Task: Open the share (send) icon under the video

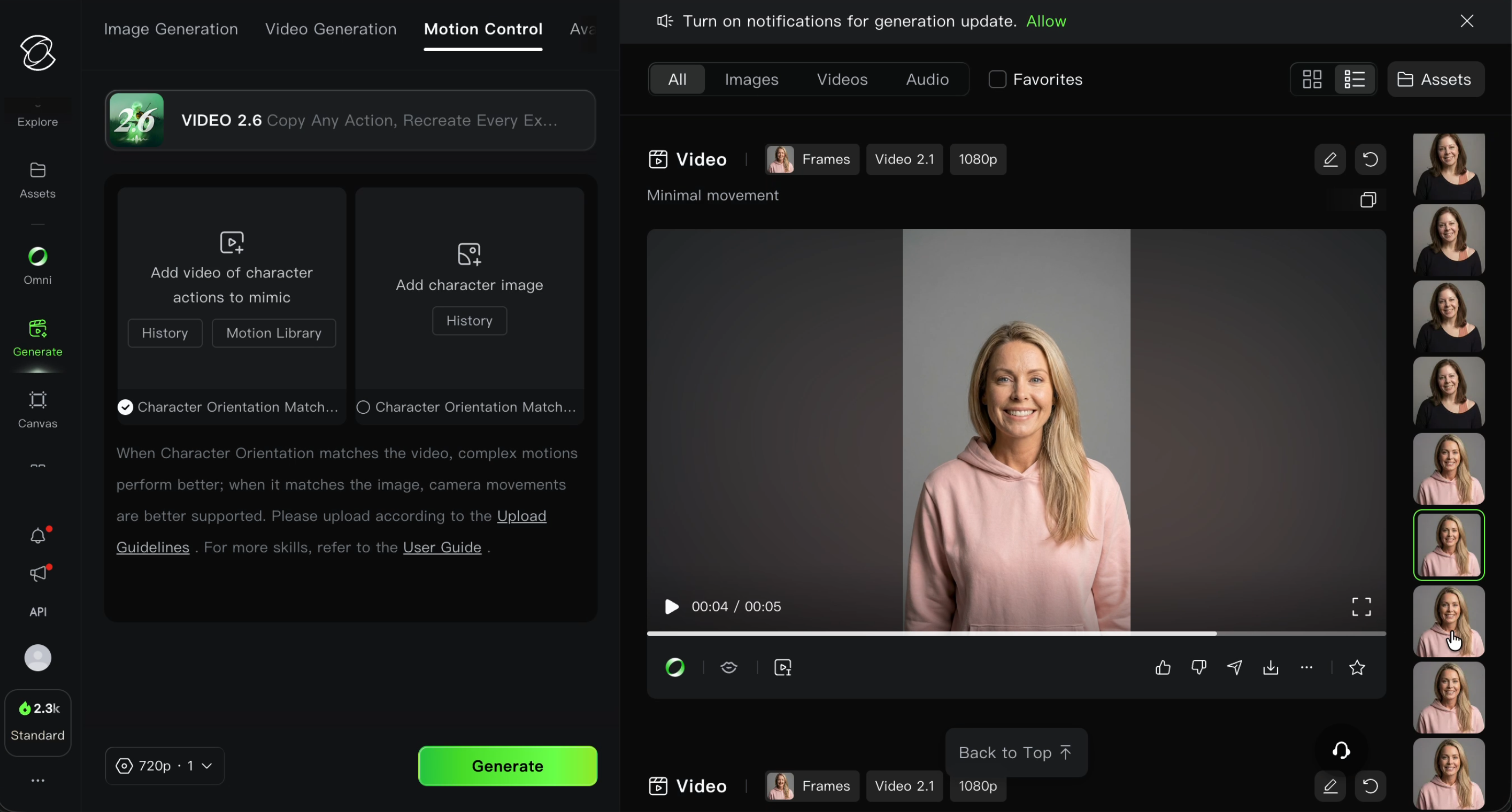Action: click(1235, 668)
